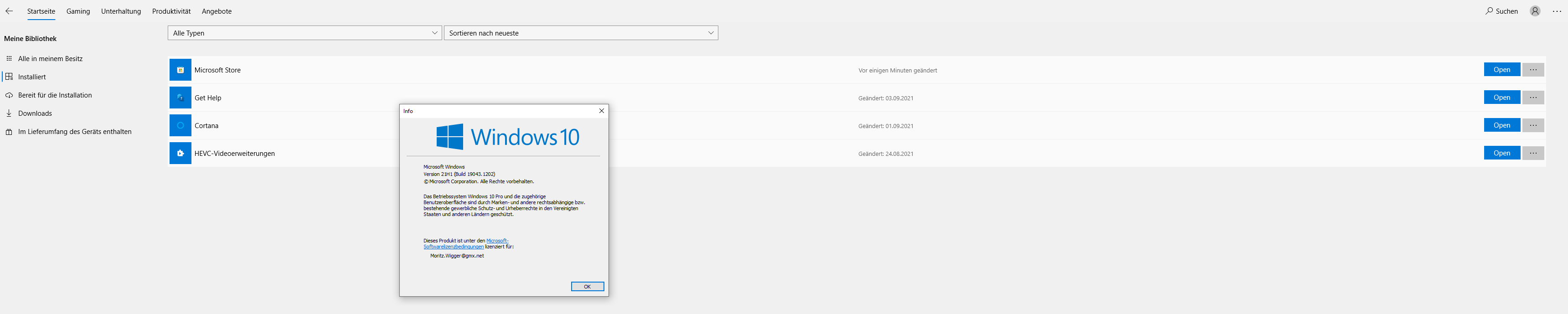1568x314 pixels.
Task: Open more options for Cortana row
Action: point(1533,125)
